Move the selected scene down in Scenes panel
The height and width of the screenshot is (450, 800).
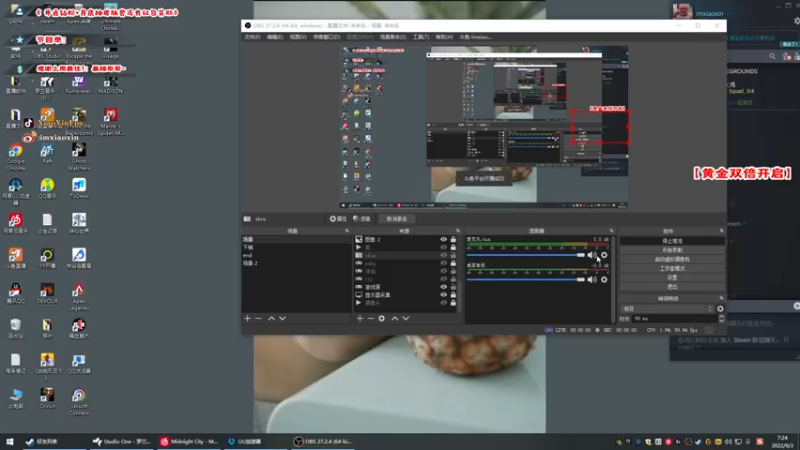click(282, 318)
